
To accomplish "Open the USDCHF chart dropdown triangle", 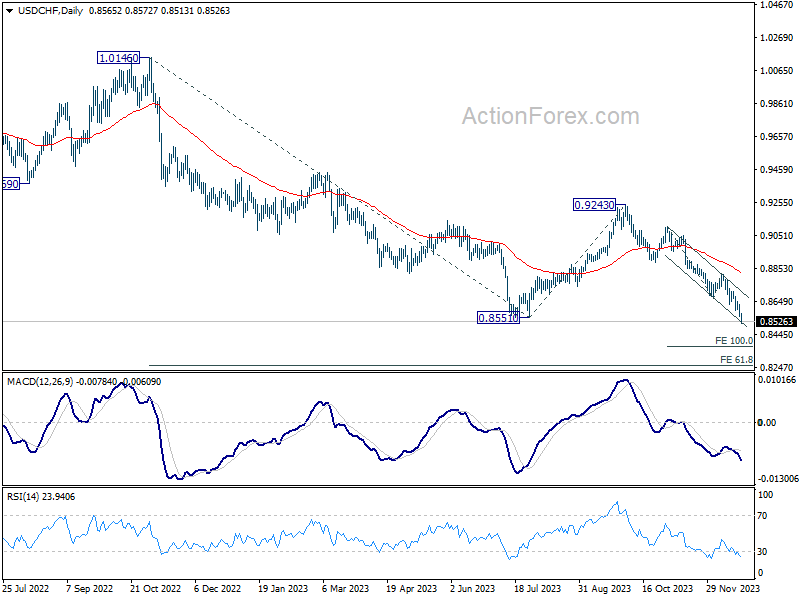I will (x=10, y=11).
